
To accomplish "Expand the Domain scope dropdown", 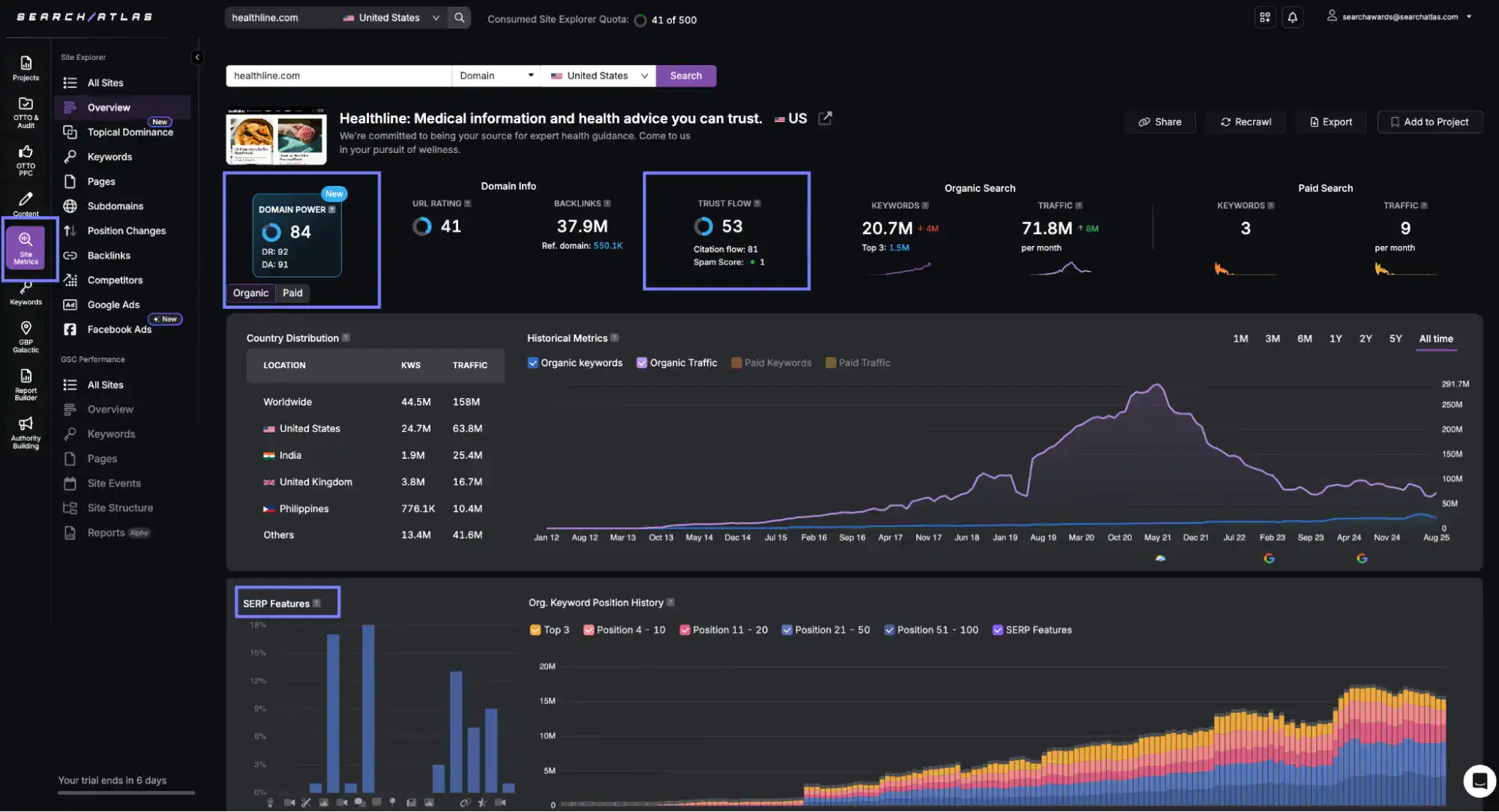I will (496, 76).
